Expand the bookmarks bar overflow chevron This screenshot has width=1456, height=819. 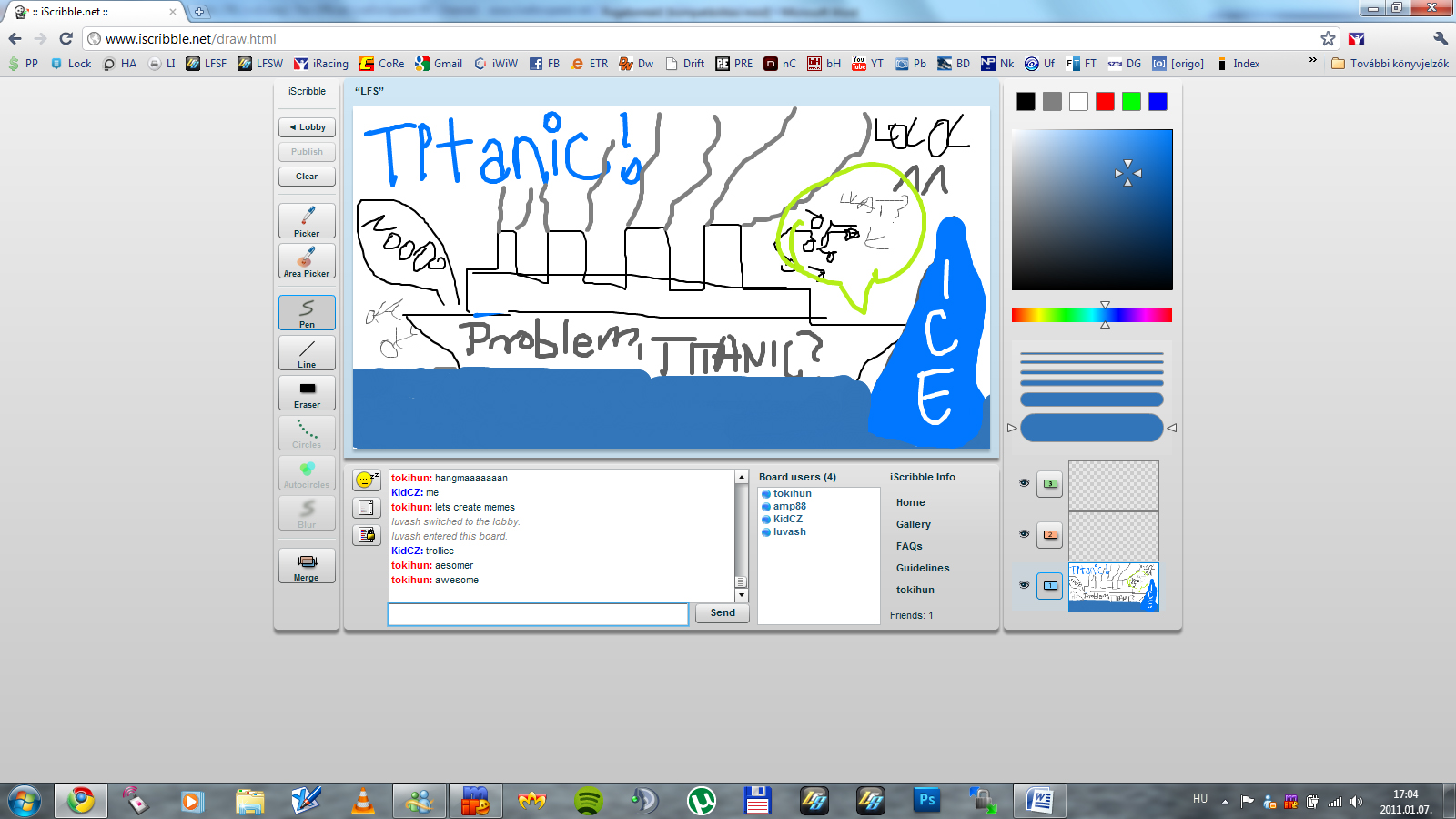pyautogui.click(x=1312, y=61)
